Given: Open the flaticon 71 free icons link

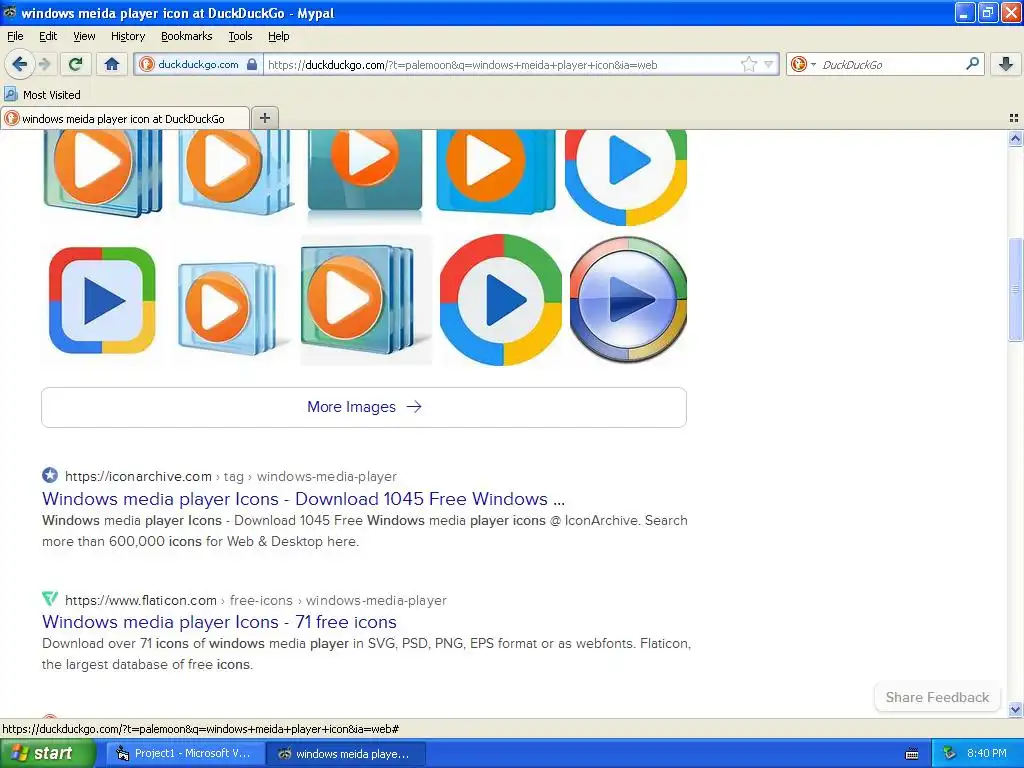Looking at the screenshot, I should [219, 622].
